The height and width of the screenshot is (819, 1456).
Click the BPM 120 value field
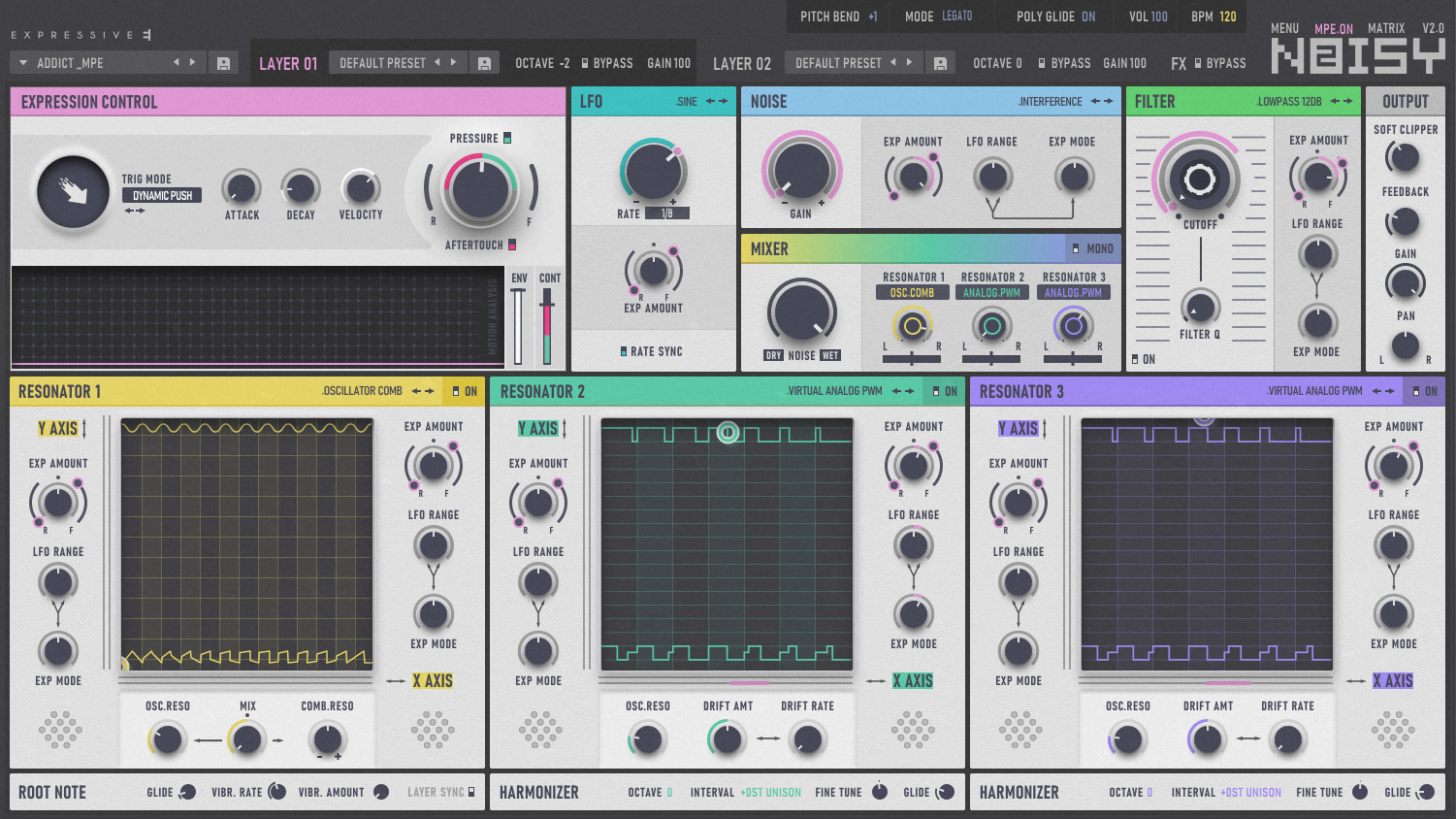[1227, 16]
